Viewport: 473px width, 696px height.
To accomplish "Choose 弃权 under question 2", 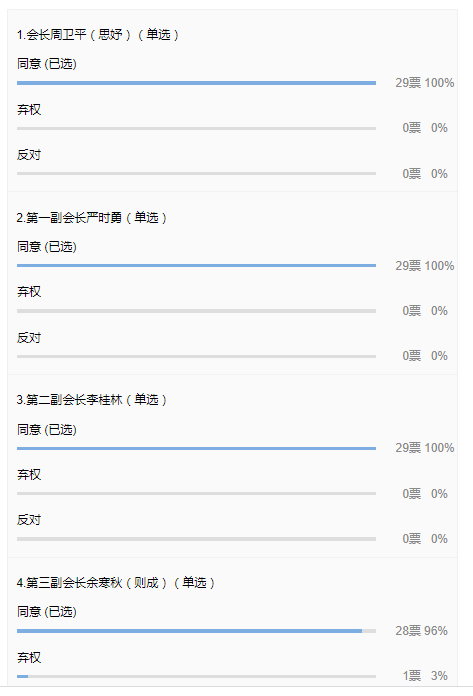I will (29, 292).
